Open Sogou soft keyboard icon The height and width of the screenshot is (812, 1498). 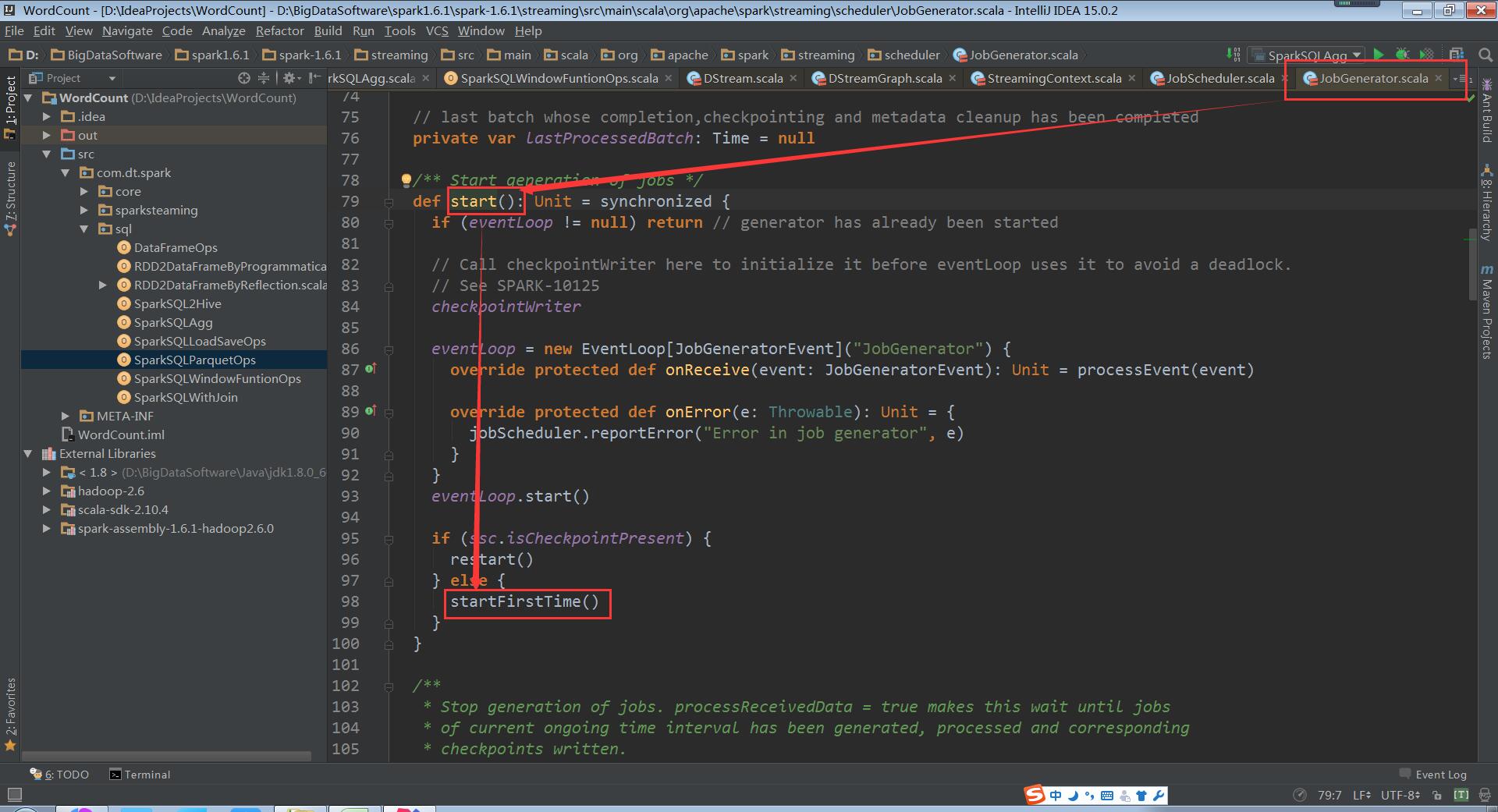coord(1106,796)
